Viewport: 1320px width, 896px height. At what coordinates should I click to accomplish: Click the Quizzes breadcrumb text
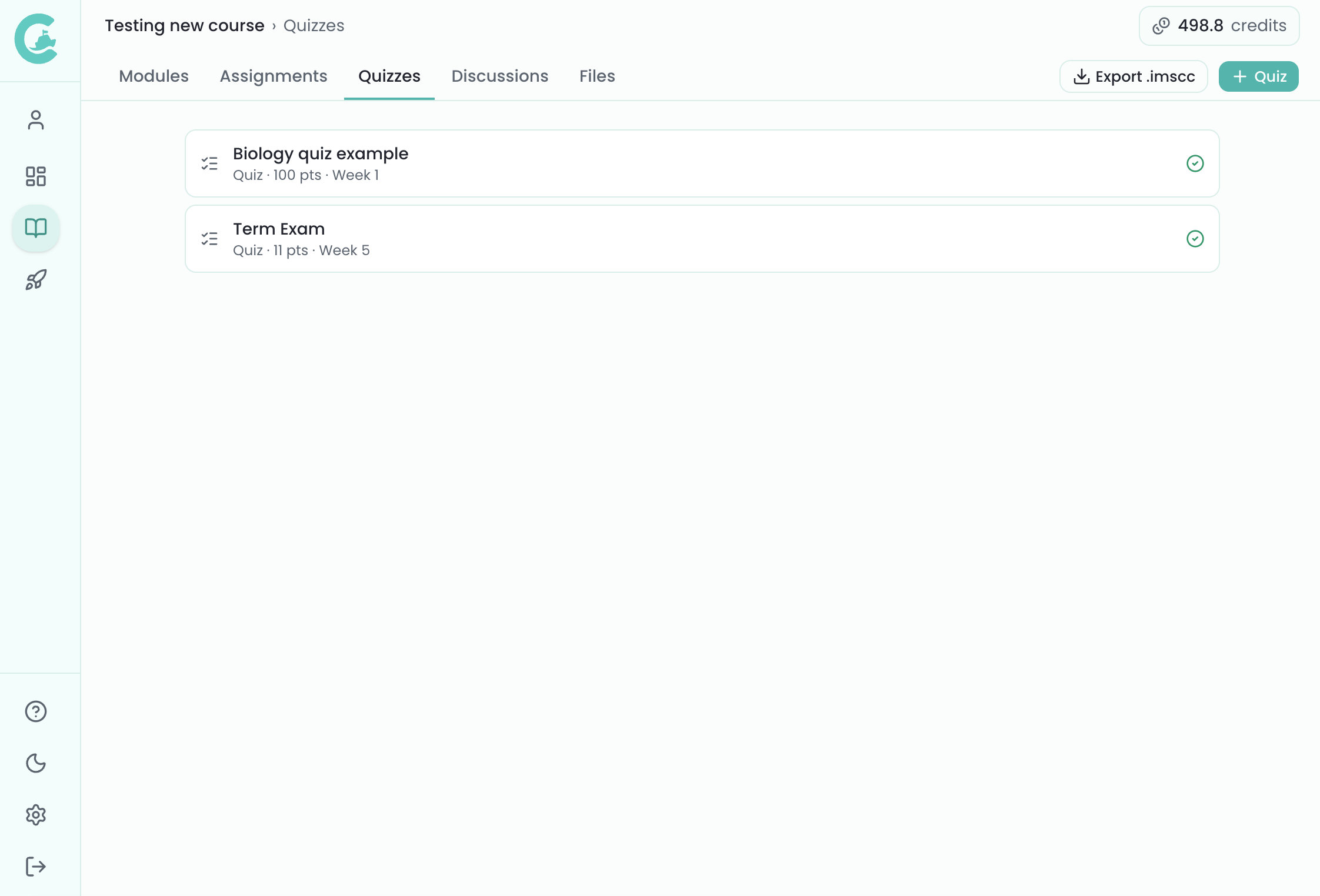[314, 26]
